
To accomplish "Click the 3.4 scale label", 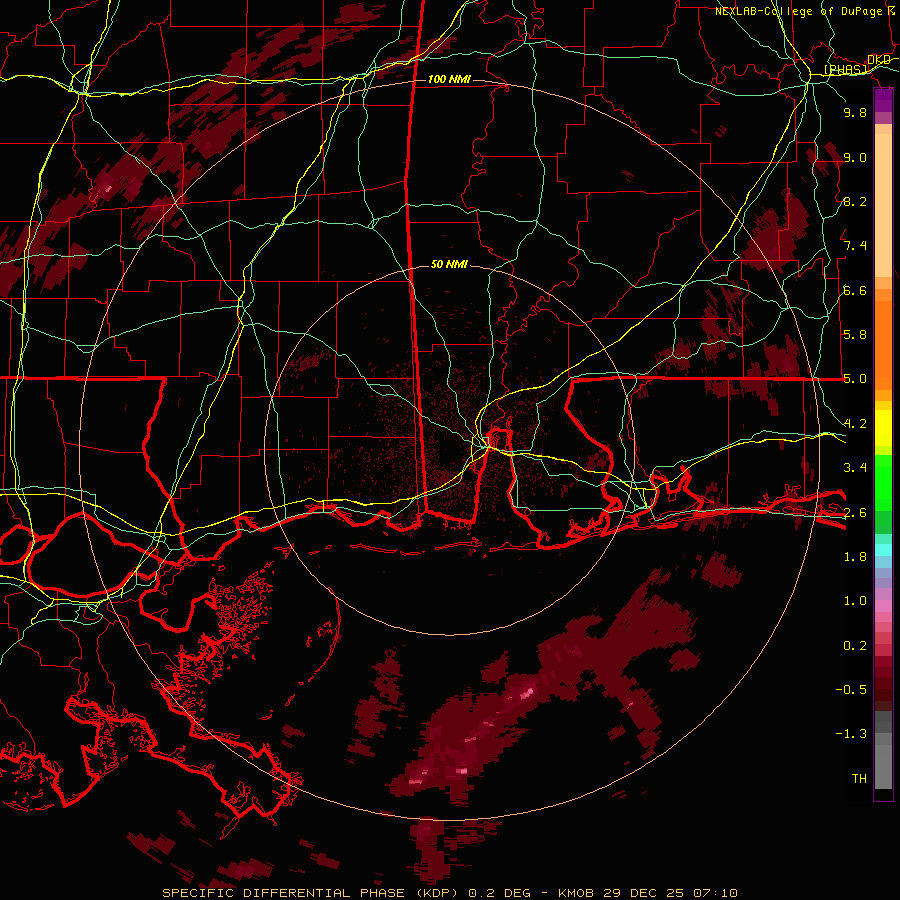I will [x=855, y=468].
